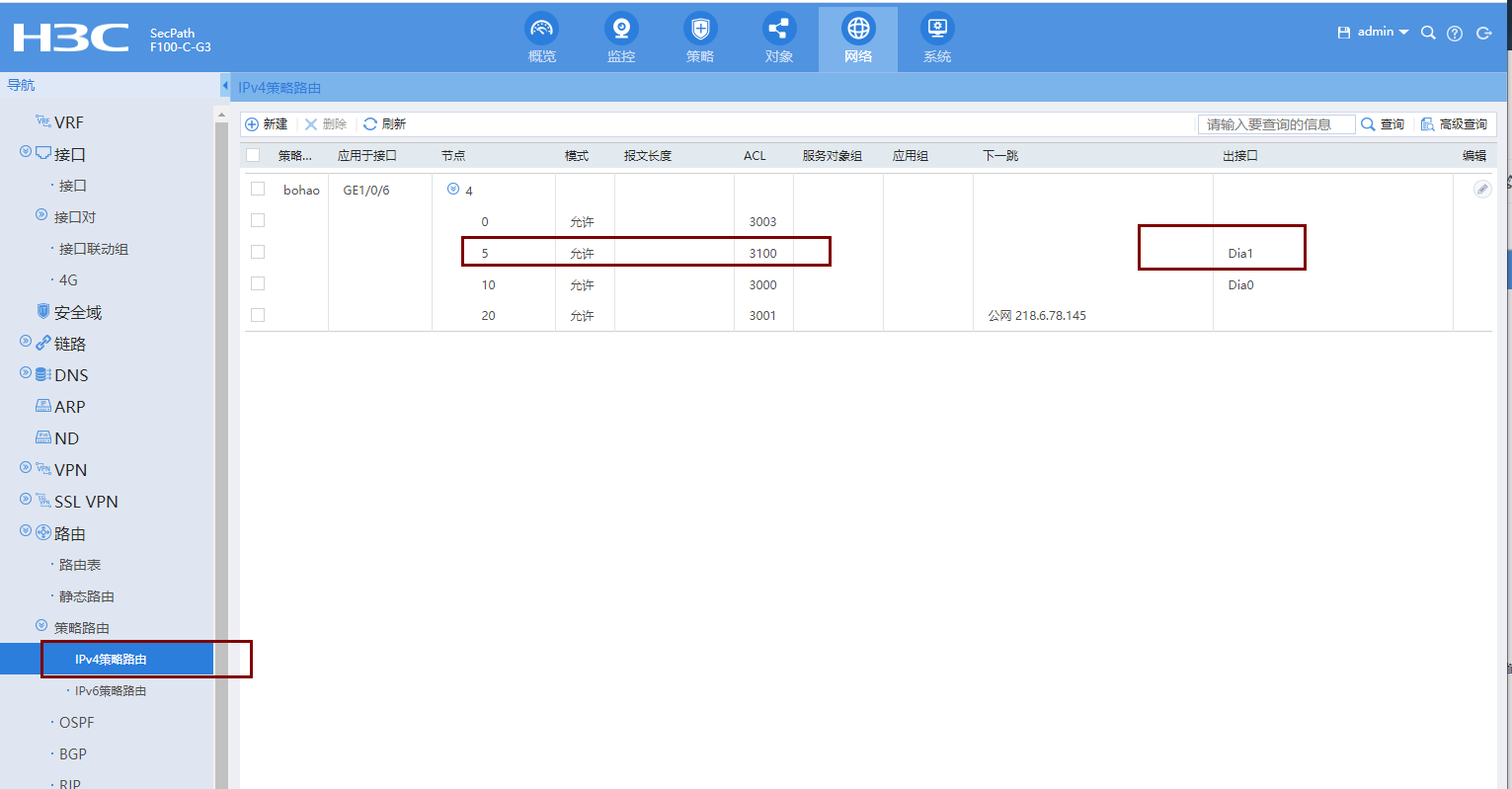This screenshot has height=789, width=1512.
Task: Switch to the 概览 (Overview) module tab
Action: click(x=541, y=38)
